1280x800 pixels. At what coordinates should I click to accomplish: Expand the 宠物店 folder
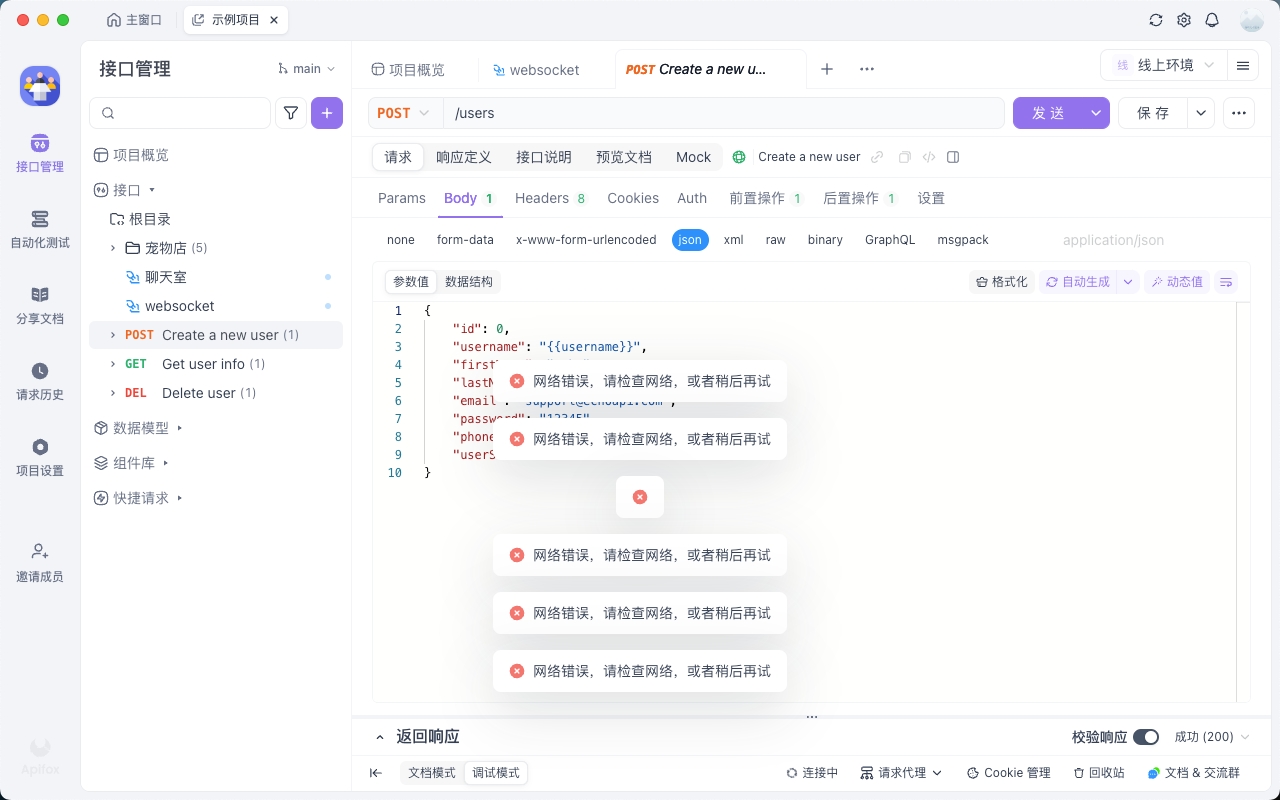pyautogui.click(x=113, y=248)
